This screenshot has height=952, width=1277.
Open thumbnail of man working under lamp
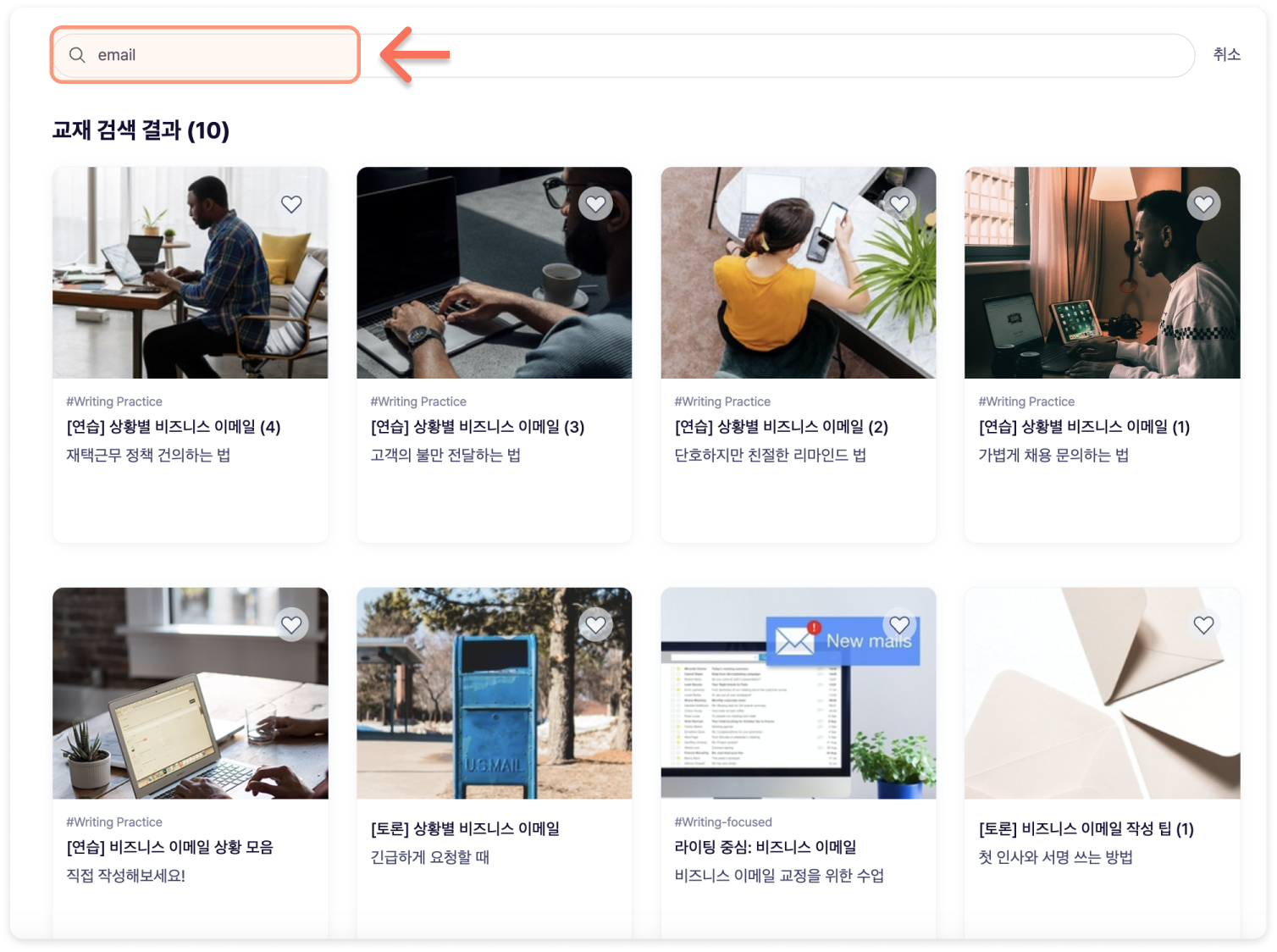1103,273
